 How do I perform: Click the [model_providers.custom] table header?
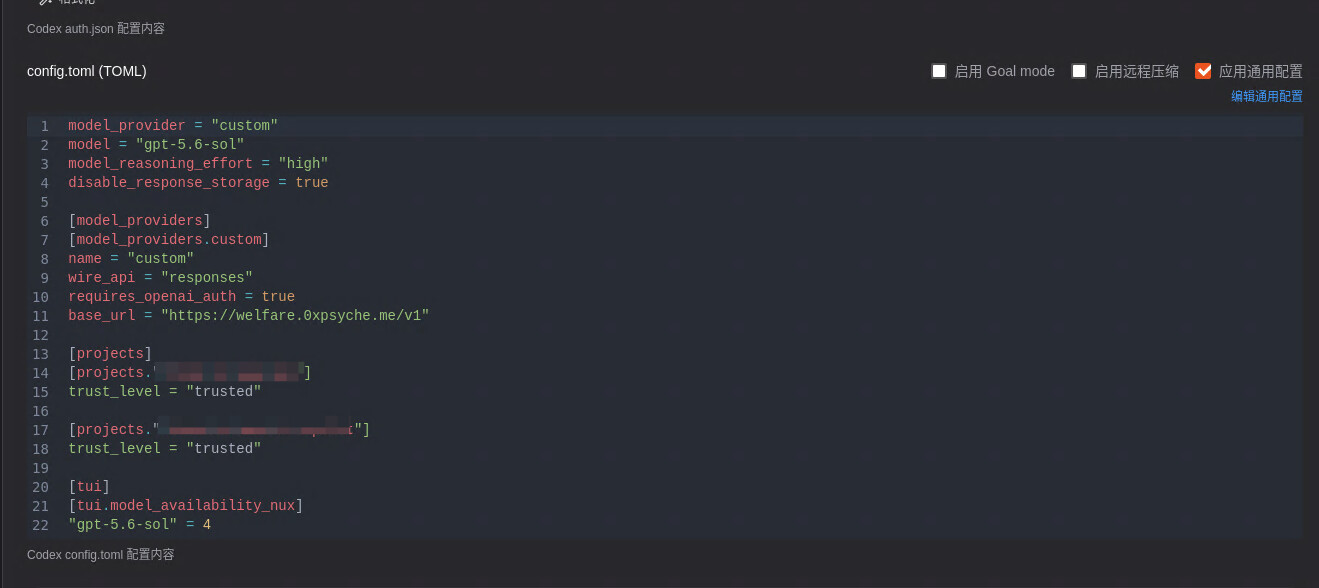coord(169,240)
